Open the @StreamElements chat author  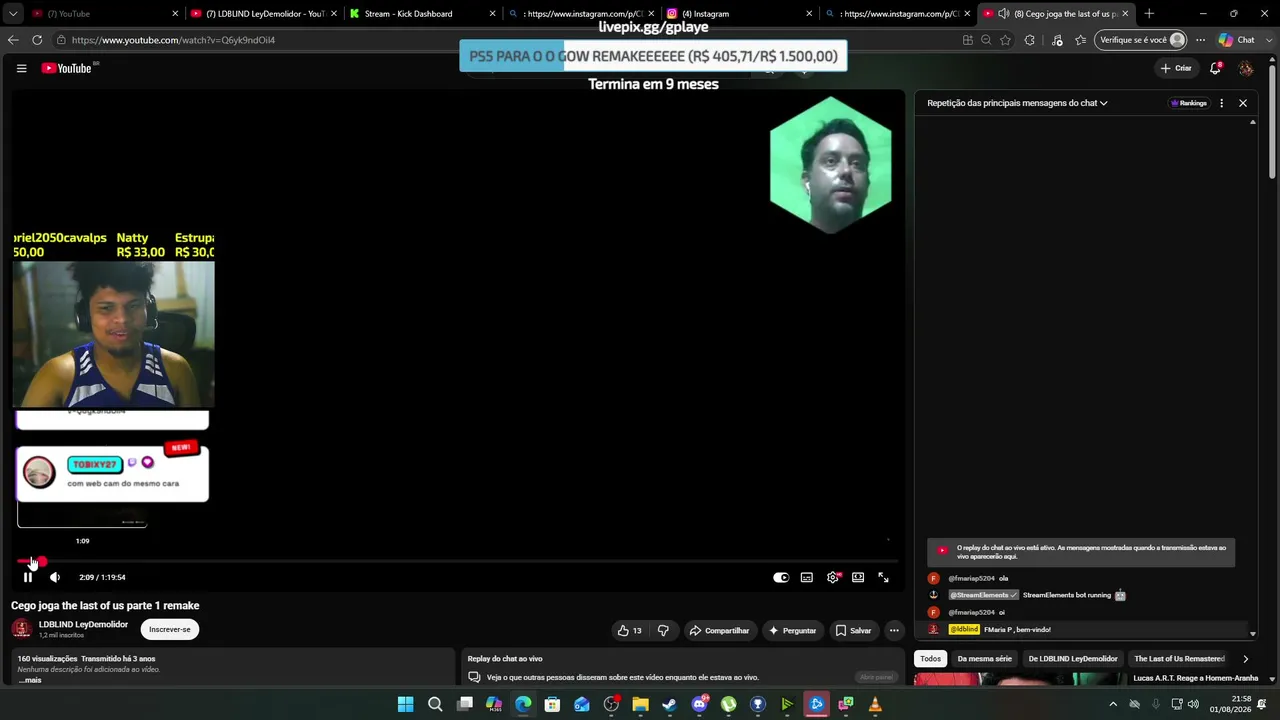tap(983, 595)
